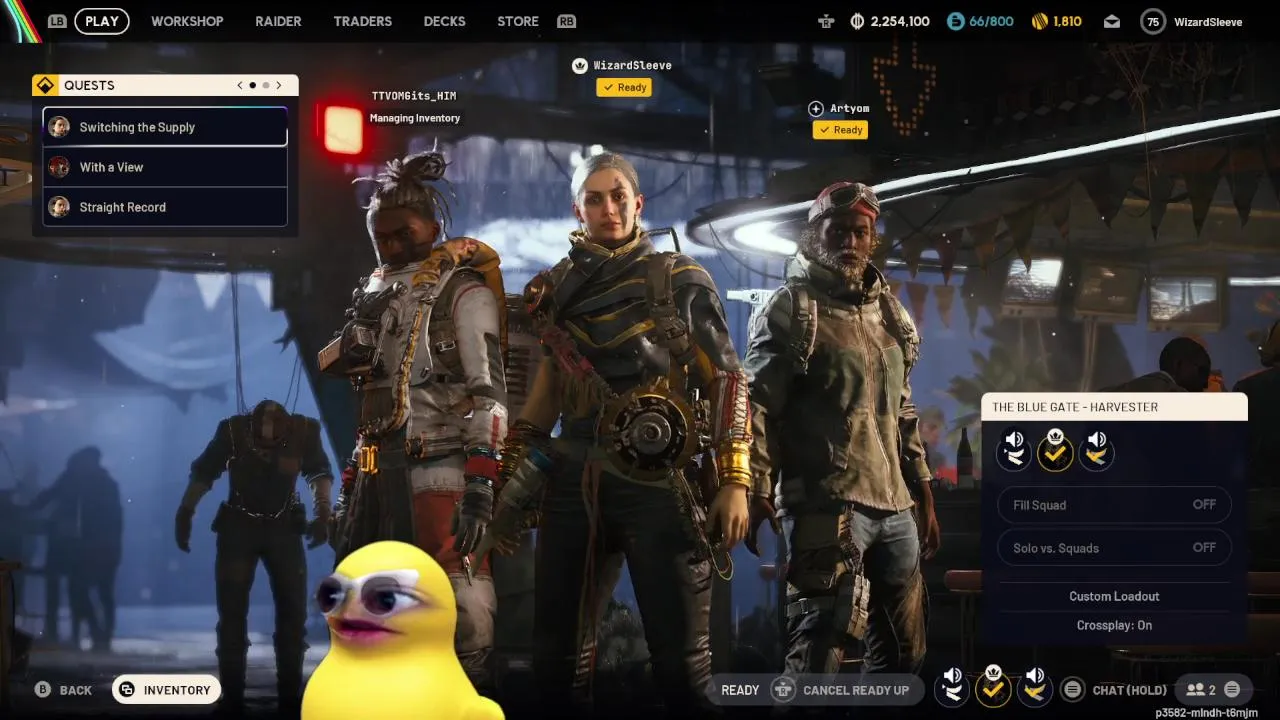
Task: Click the LB bumper icon
Action: click(x=57, y=21)
